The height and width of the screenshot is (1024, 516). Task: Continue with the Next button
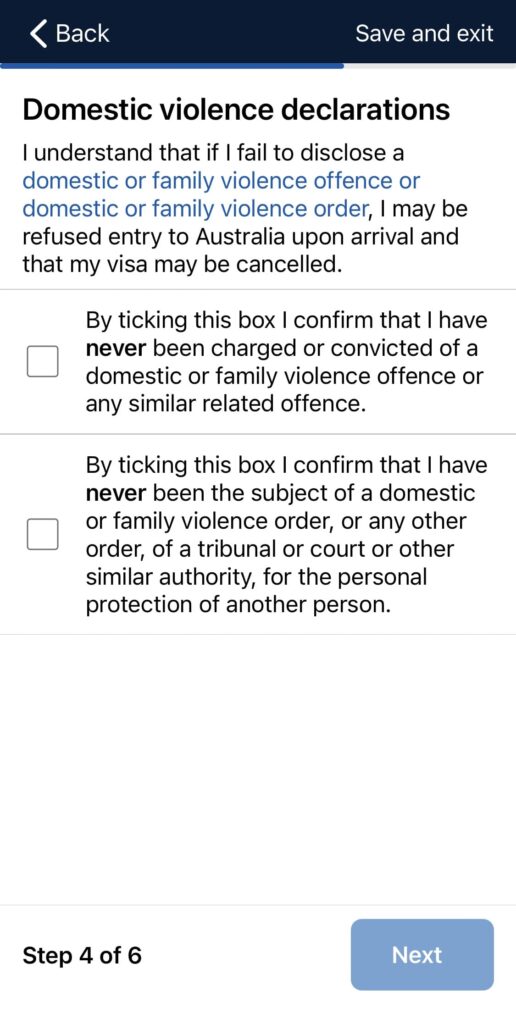point(422,955)
